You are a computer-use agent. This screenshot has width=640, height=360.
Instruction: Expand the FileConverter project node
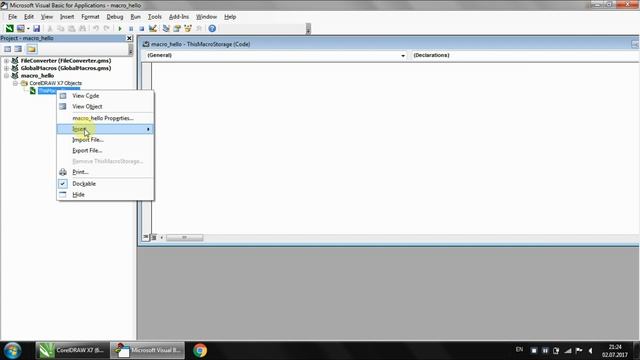click(x=6, y=60)
